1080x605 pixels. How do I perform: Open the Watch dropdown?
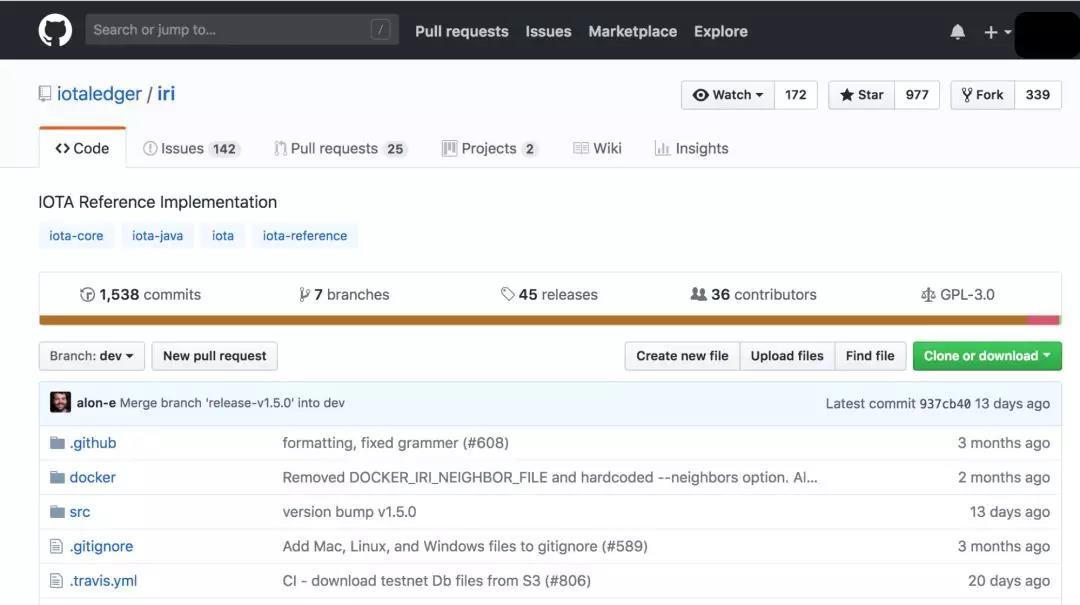(x=728, y=95)
